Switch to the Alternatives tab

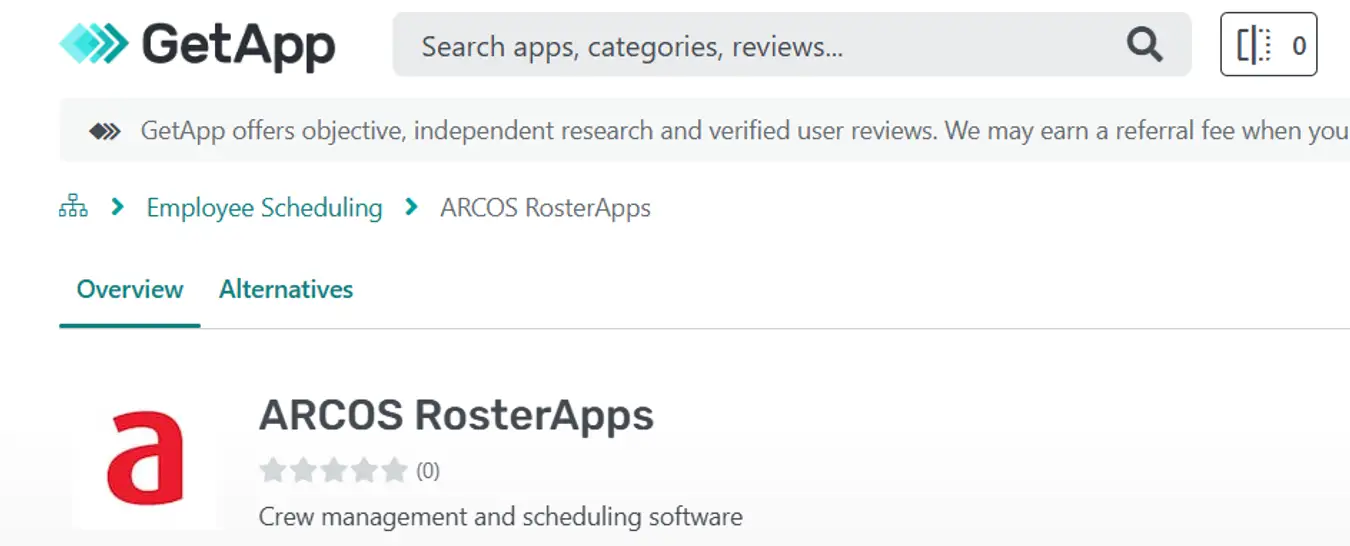(286, 290)
